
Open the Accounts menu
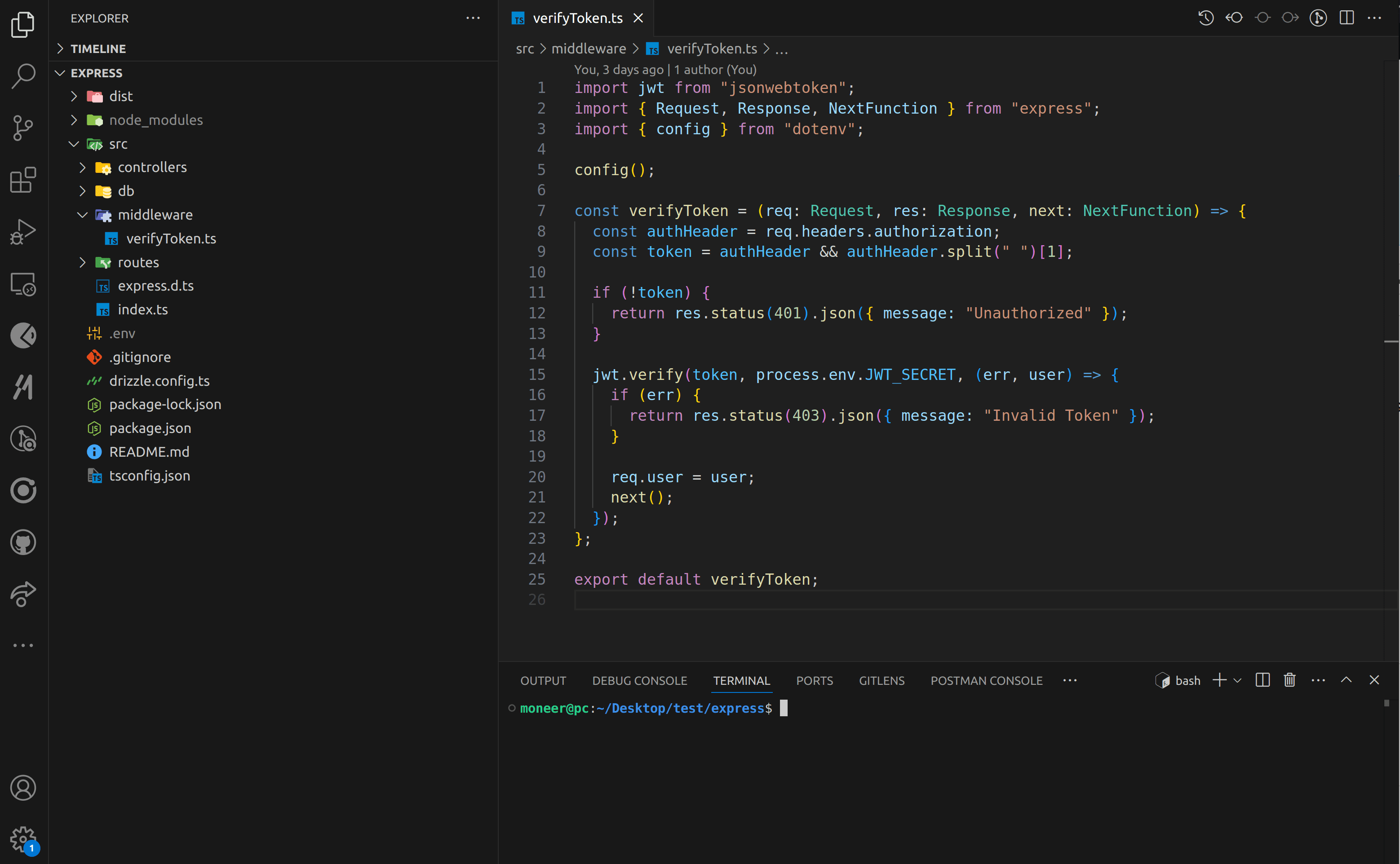point(23,788)
